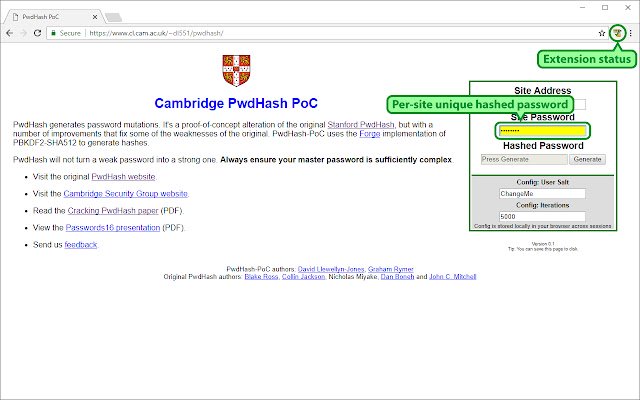Click the Generate button

click(x=587, y=159)
